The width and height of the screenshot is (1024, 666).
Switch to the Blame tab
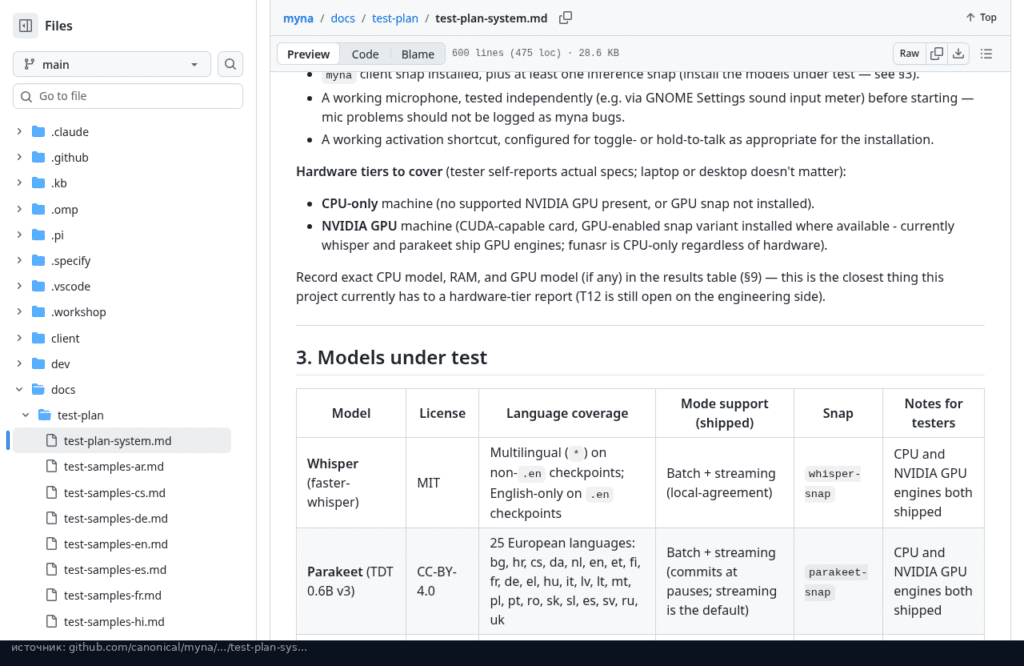point(417,54)
